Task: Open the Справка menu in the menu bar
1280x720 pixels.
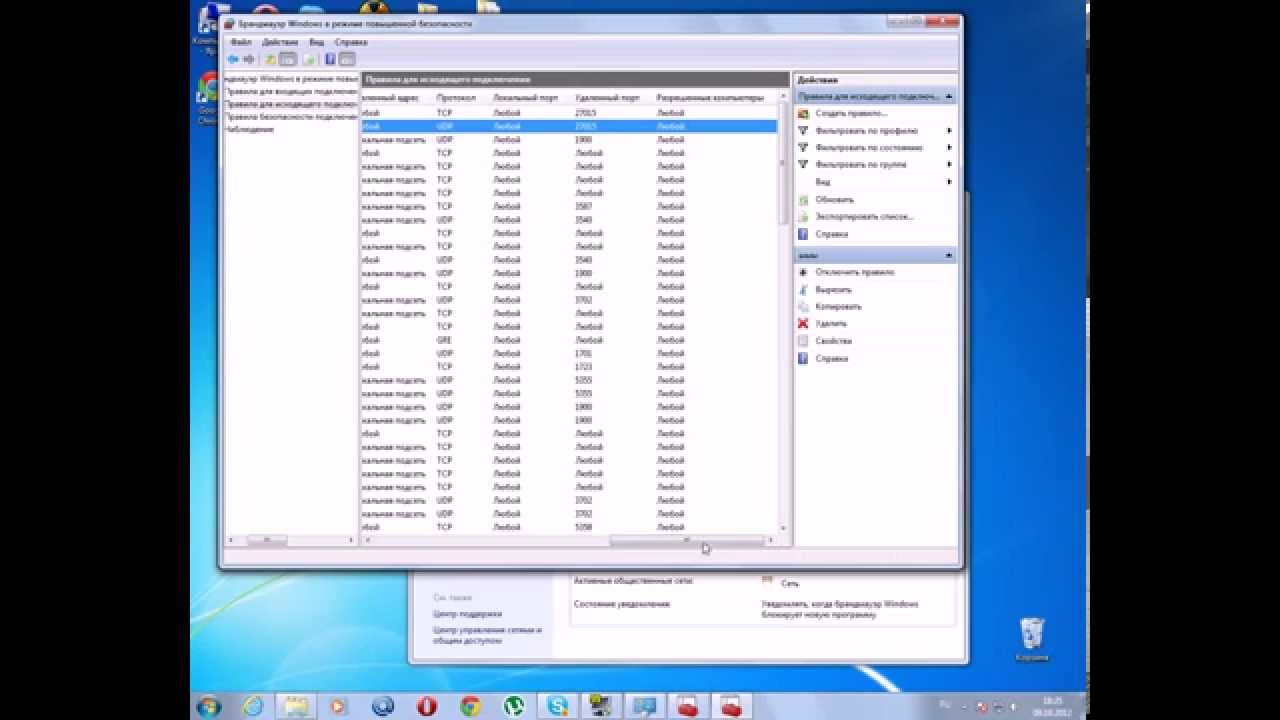Action: pos(351,43)
